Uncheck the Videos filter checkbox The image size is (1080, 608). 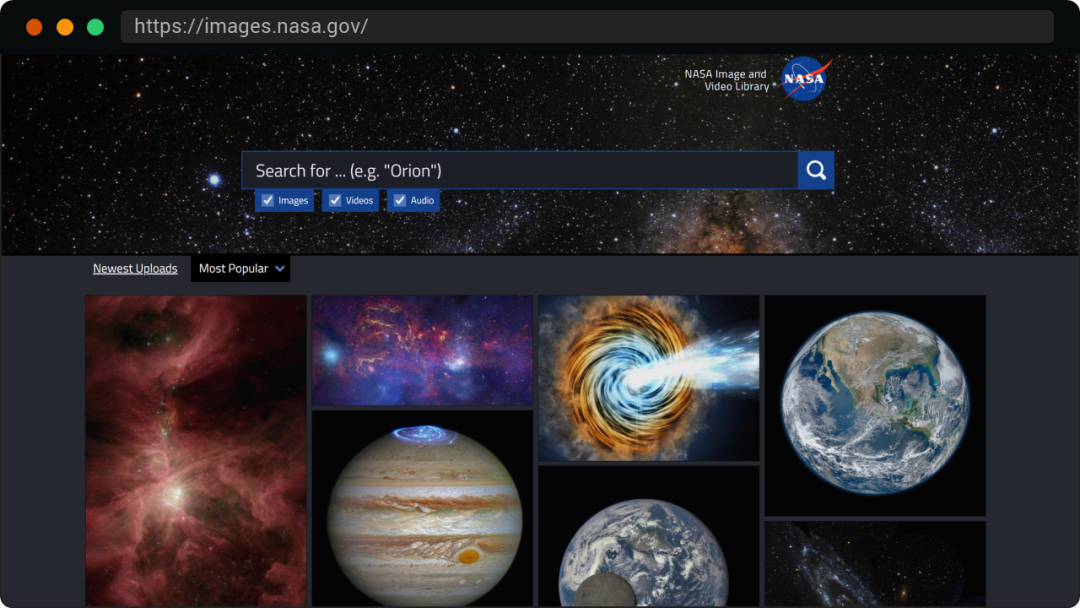(335, 200)
